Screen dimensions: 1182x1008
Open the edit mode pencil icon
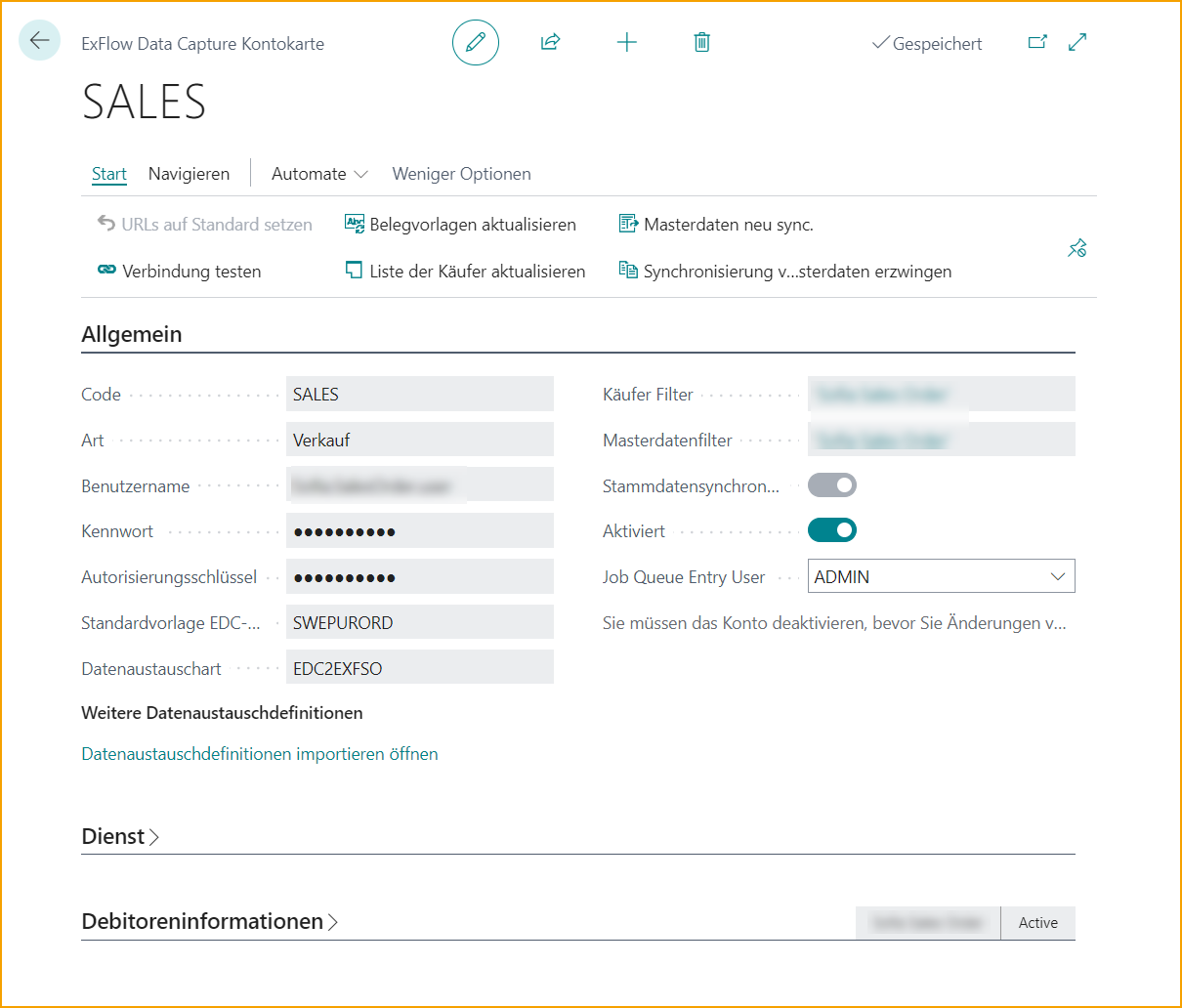coord(476,42)
